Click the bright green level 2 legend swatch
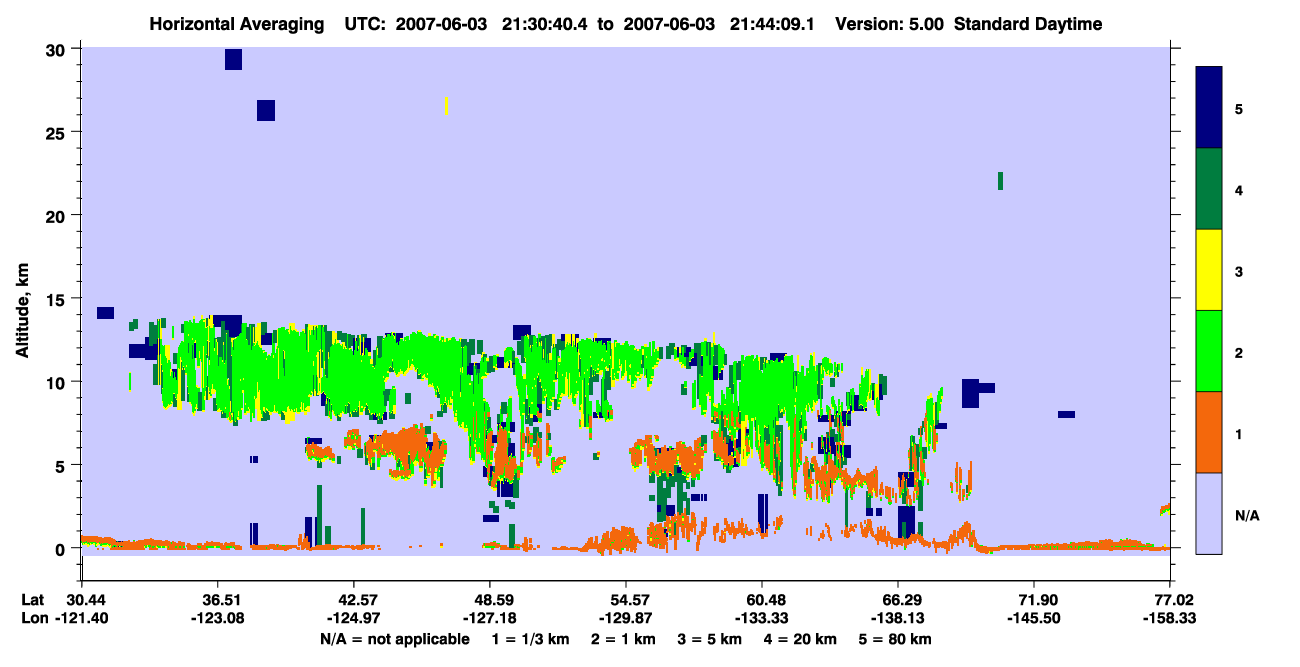 point(1209,351)
